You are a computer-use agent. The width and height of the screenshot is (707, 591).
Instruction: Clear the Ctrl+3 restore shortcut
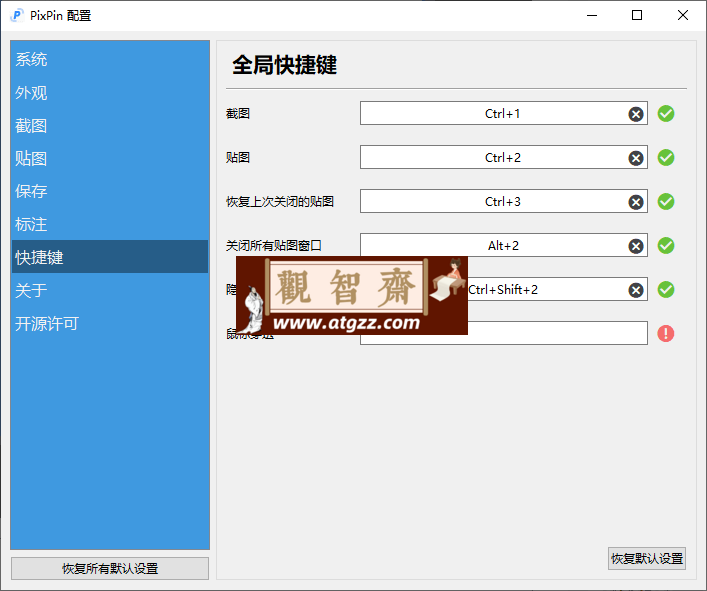pos(636,202)
